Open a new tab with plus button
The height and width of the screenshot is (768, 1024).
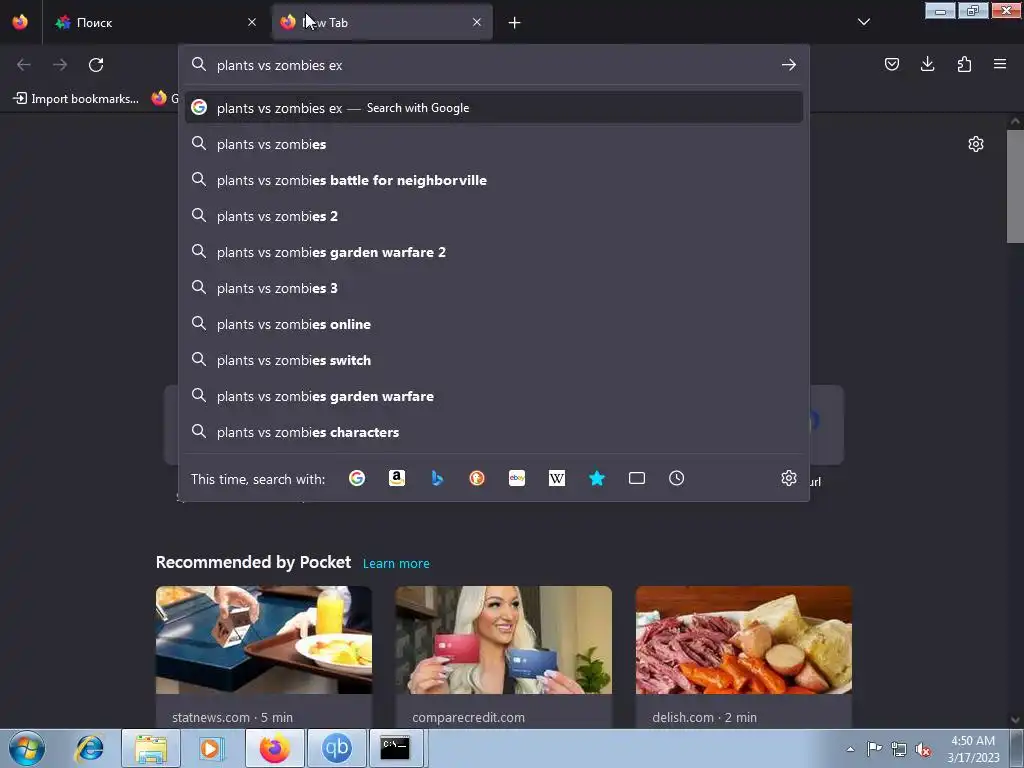(515, 23)
